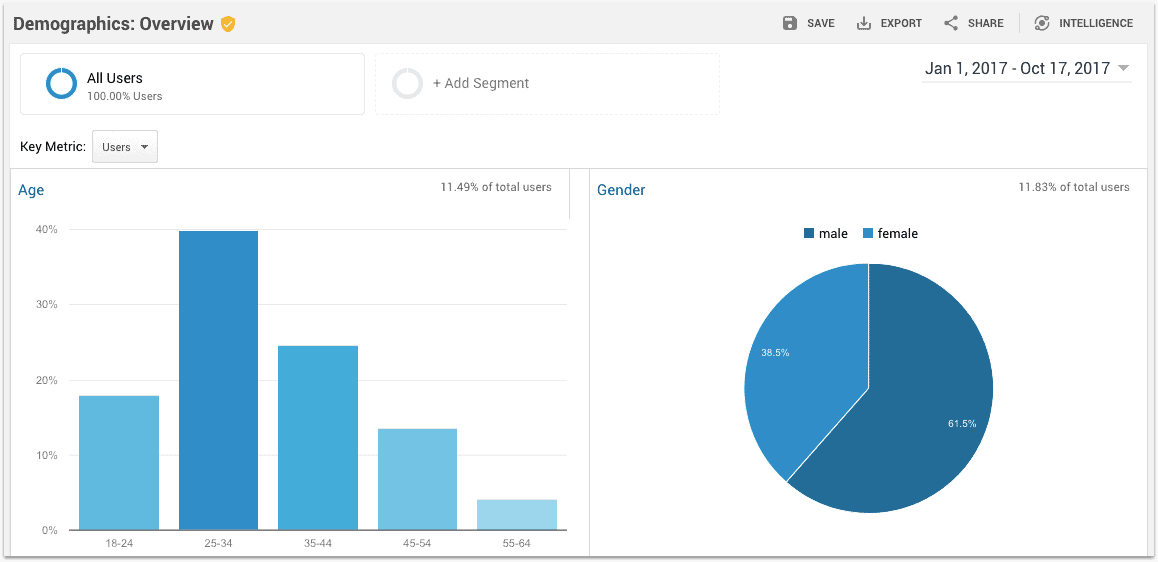The width and height of the screenshot is (1158, 562).
Task: Click the EXPORT label
Action: point(901,23)
